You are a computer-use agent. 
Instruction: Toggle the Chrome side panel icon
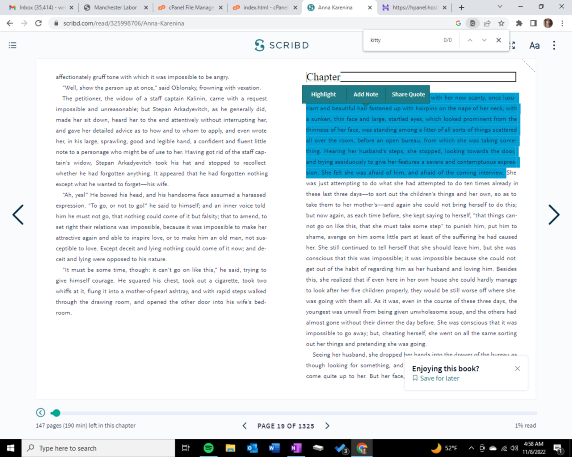click(x=533, y=23)
